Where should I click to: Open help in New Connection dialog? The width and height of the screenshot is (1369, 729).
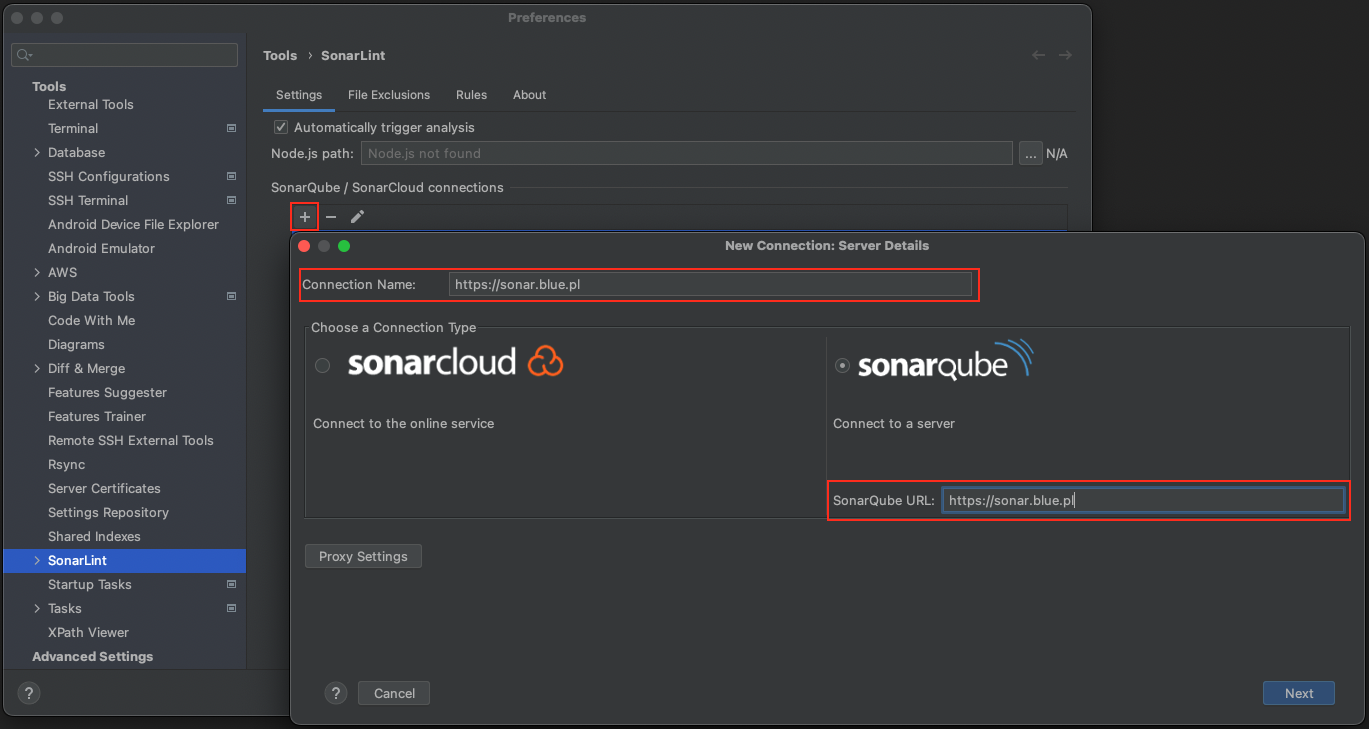click(336, 693)
